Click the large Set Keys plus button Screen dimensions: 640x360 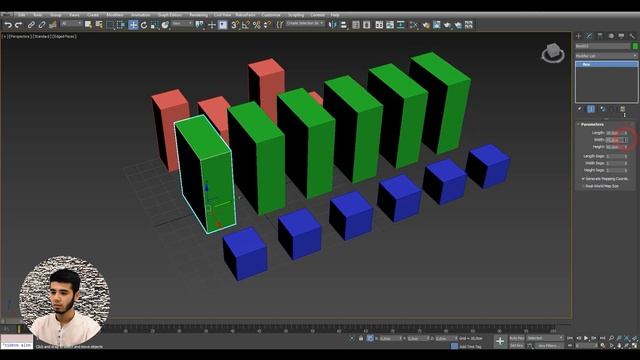[500, 342]
